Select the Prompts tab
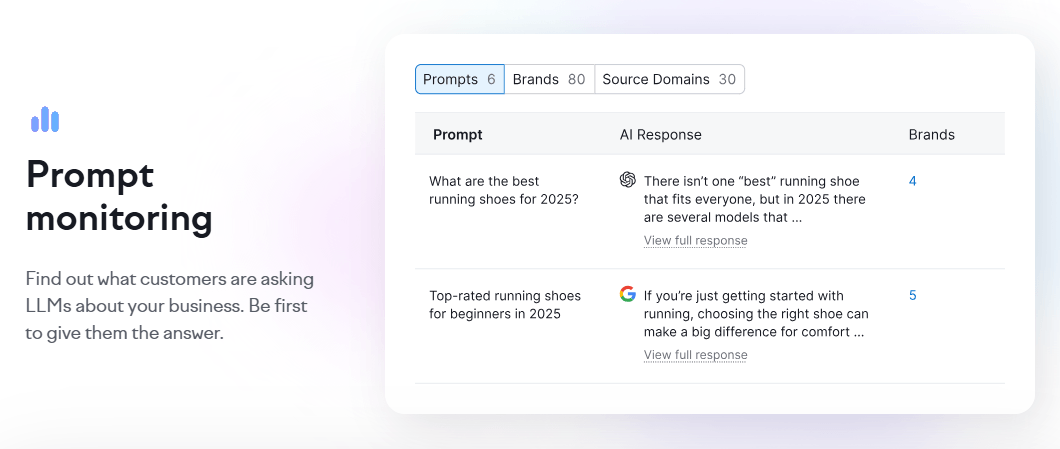The height and width of the screenshot is (449, 1060). click(460, 79)
